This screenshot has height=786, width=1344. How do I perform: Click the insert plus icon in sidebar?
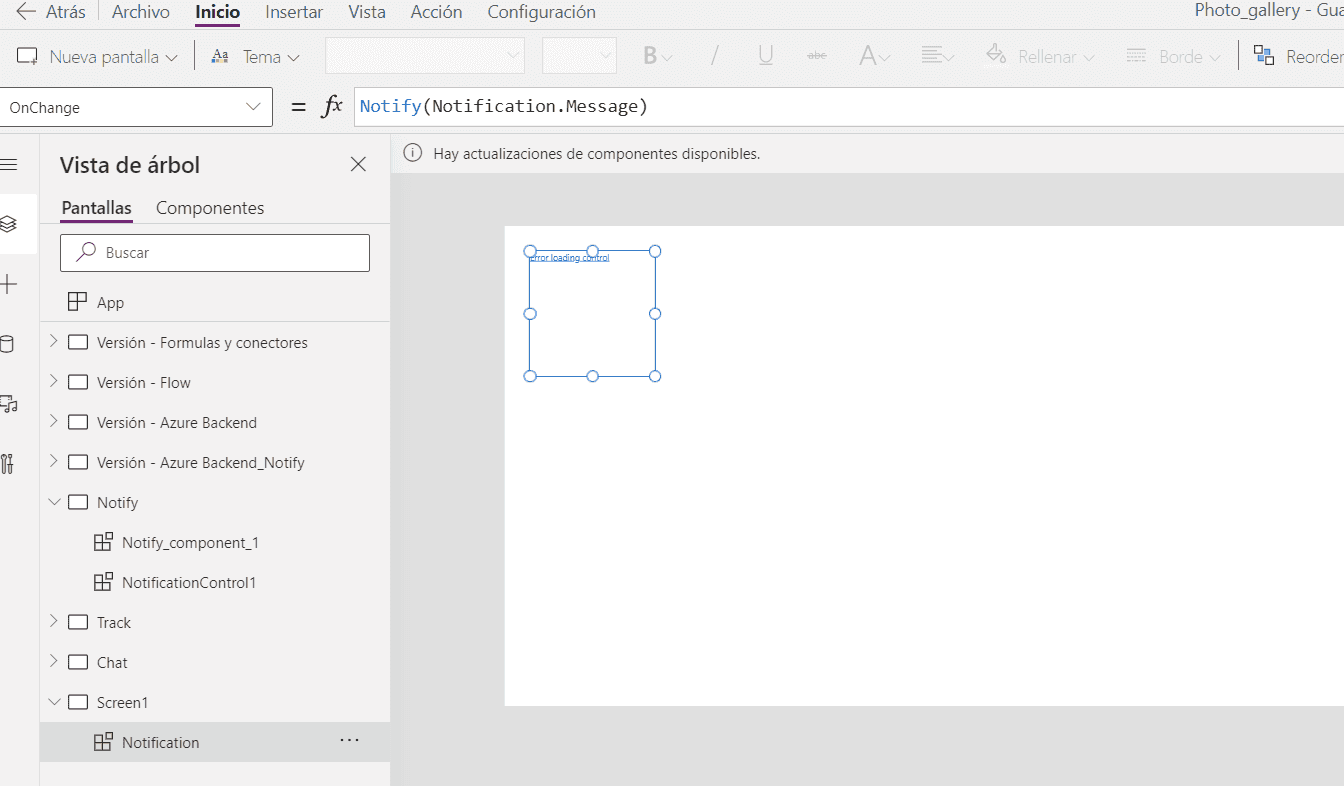[8, 285]
